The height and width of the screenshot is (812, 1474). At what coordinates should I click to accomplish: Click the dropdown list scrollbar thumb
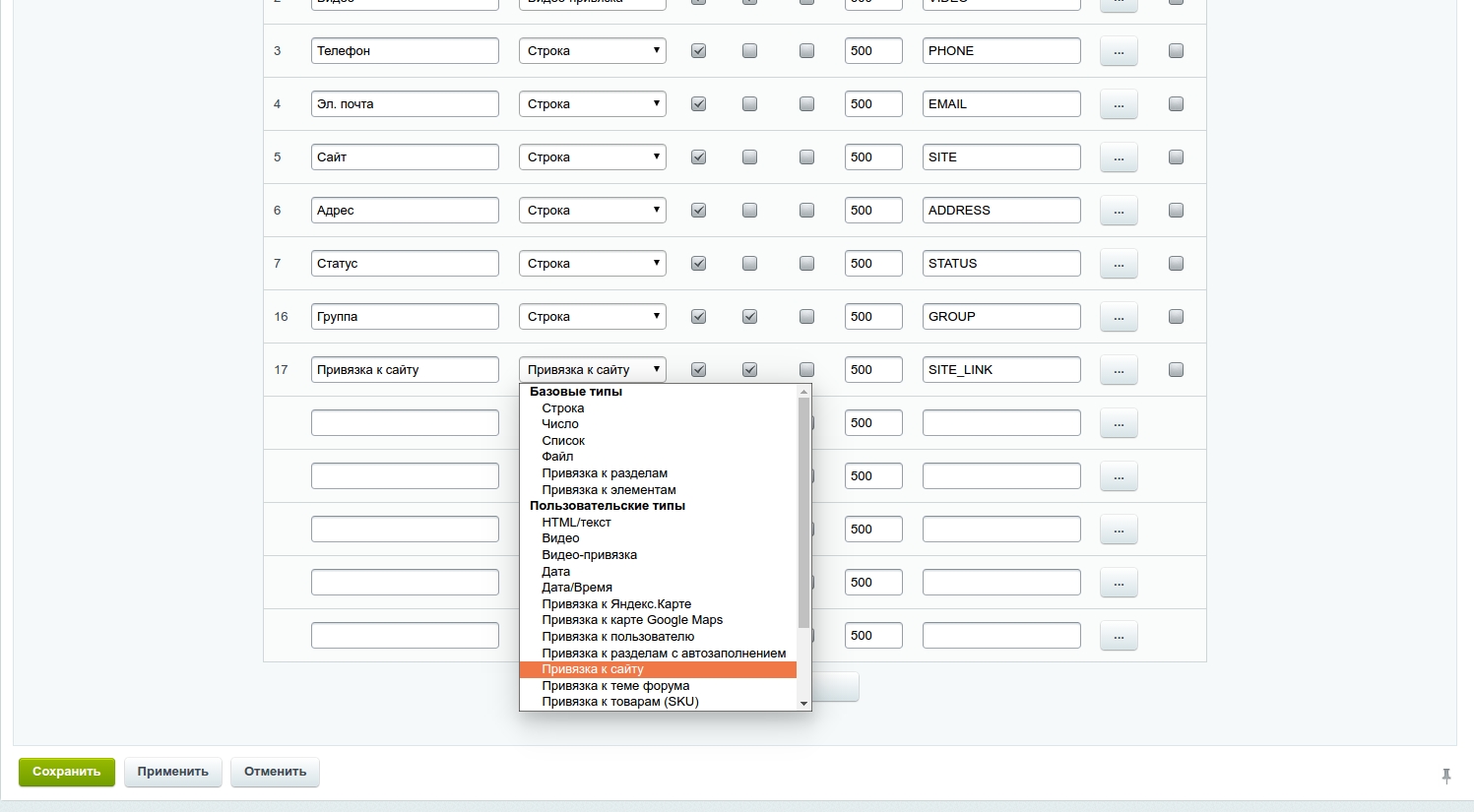(803, 512)
